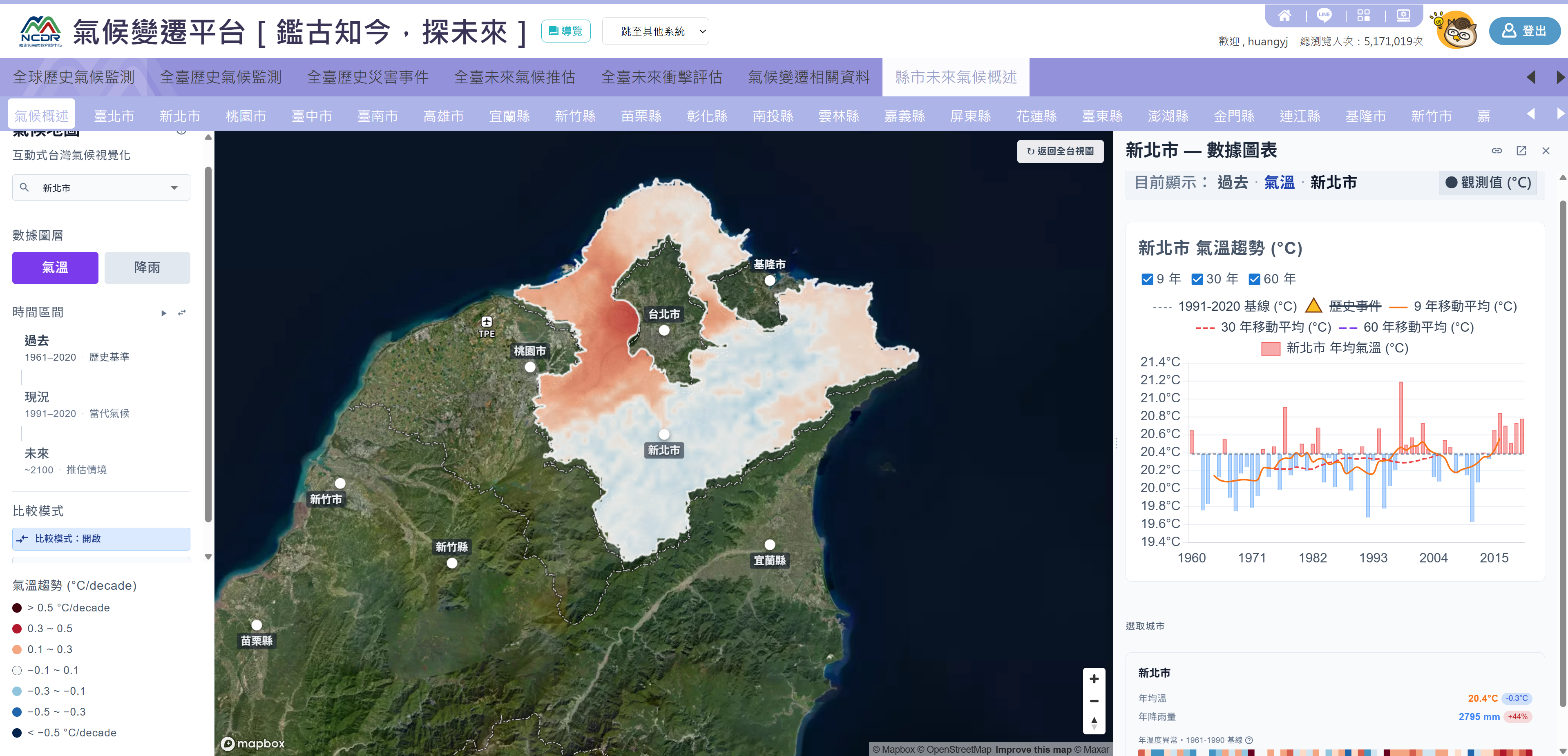Click the 桃園市 map marker dot
The width and height of the screenshot is (1568, 756).
pos(530,367)
